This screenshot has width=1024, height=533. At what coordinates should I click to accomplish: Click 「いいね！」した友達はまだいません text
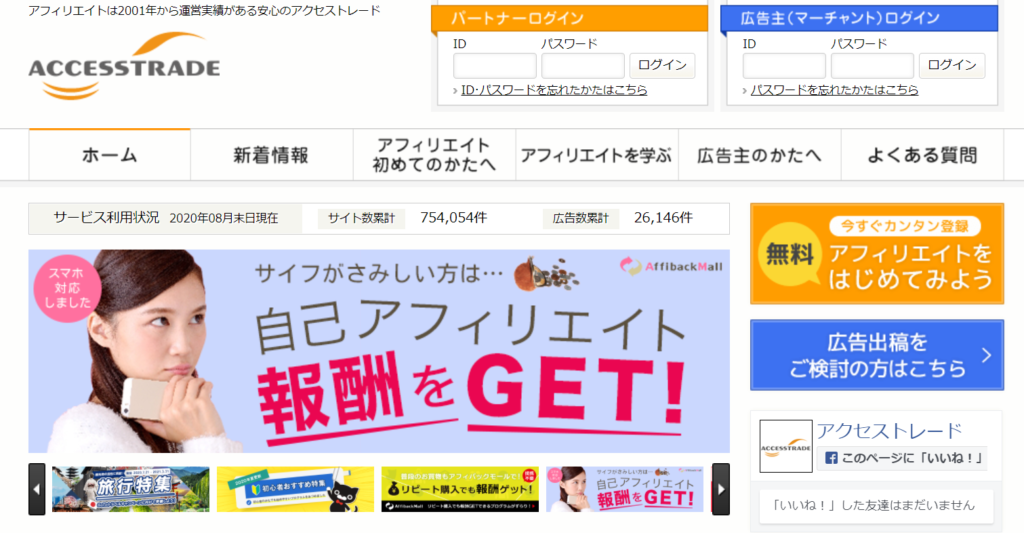(x=873, y=505)
